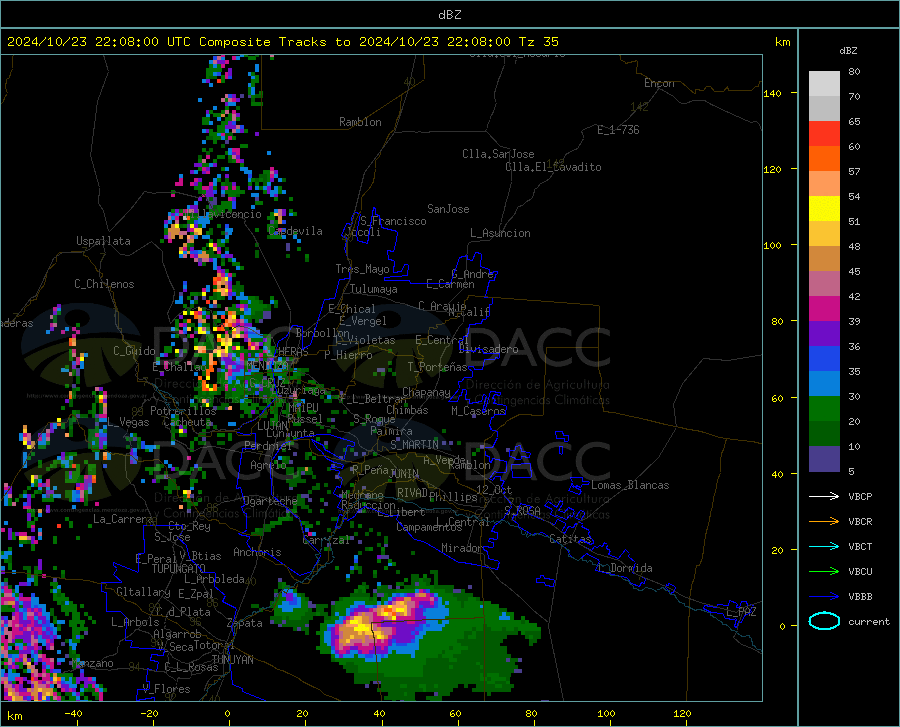The height and width of the screenshot is (727, 900).
Task: Click the 'Campamentos' map label
Action: click(x=429, y=527)
